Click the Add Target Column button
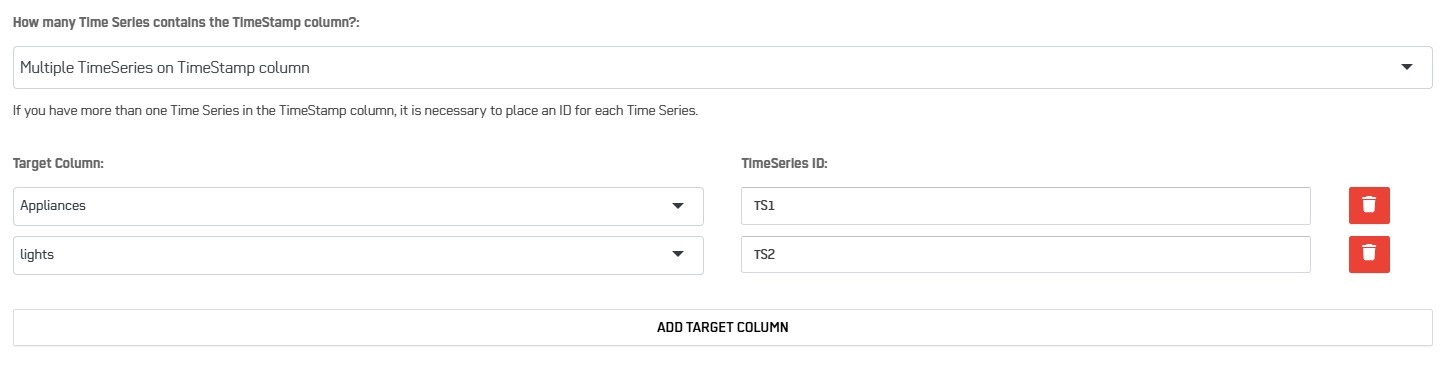Viewport: 1442px width, 372px height. pos(723,327)
